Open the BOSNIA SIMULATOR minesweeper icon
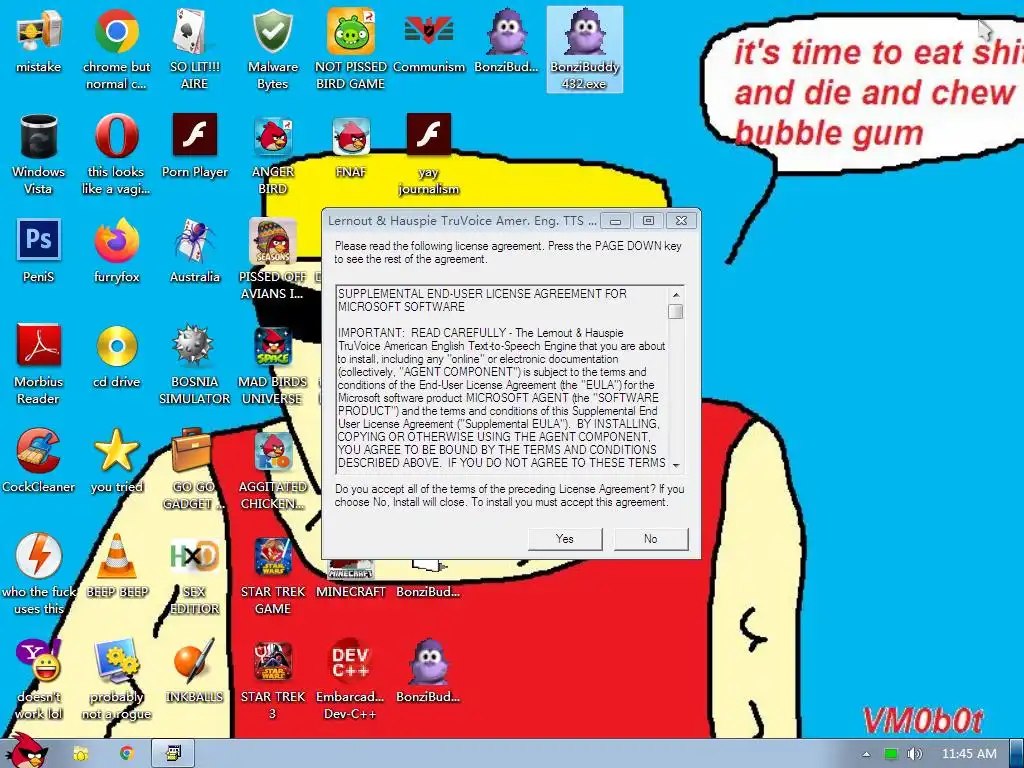1024x768 pixels. coord(195,364)
